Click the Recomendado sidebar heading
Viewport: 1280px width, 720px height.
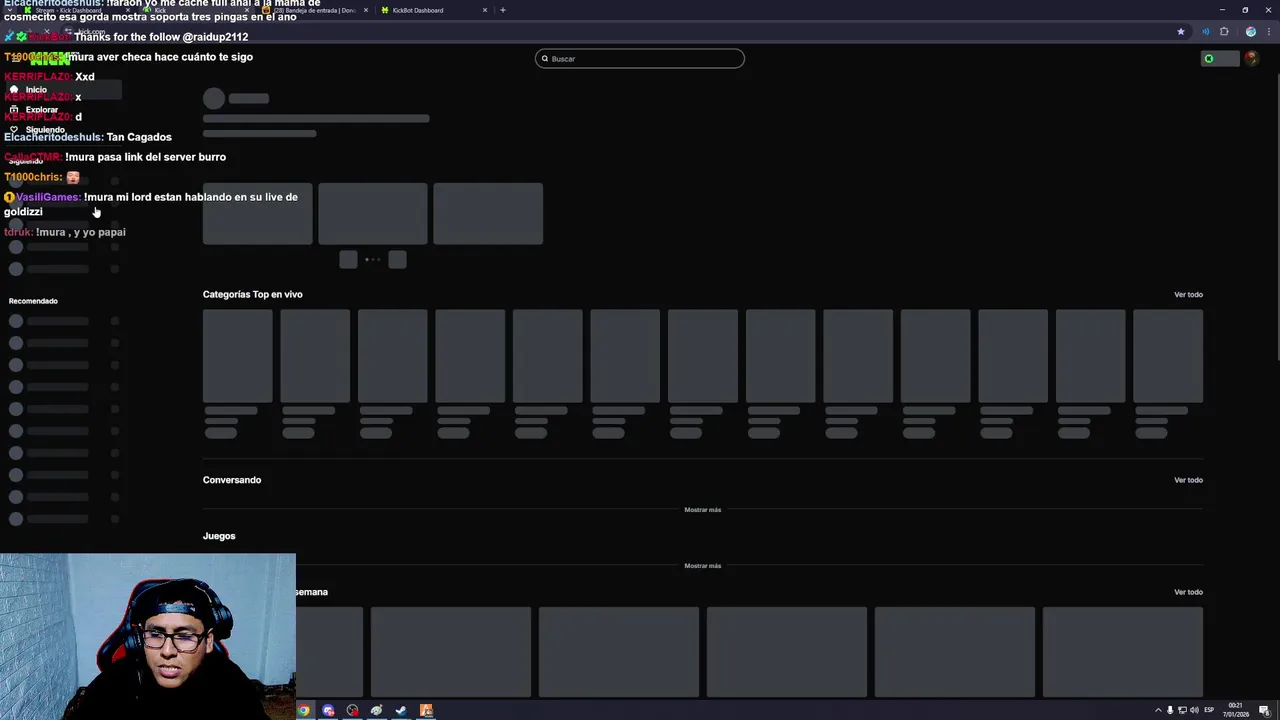coord(33,301)
